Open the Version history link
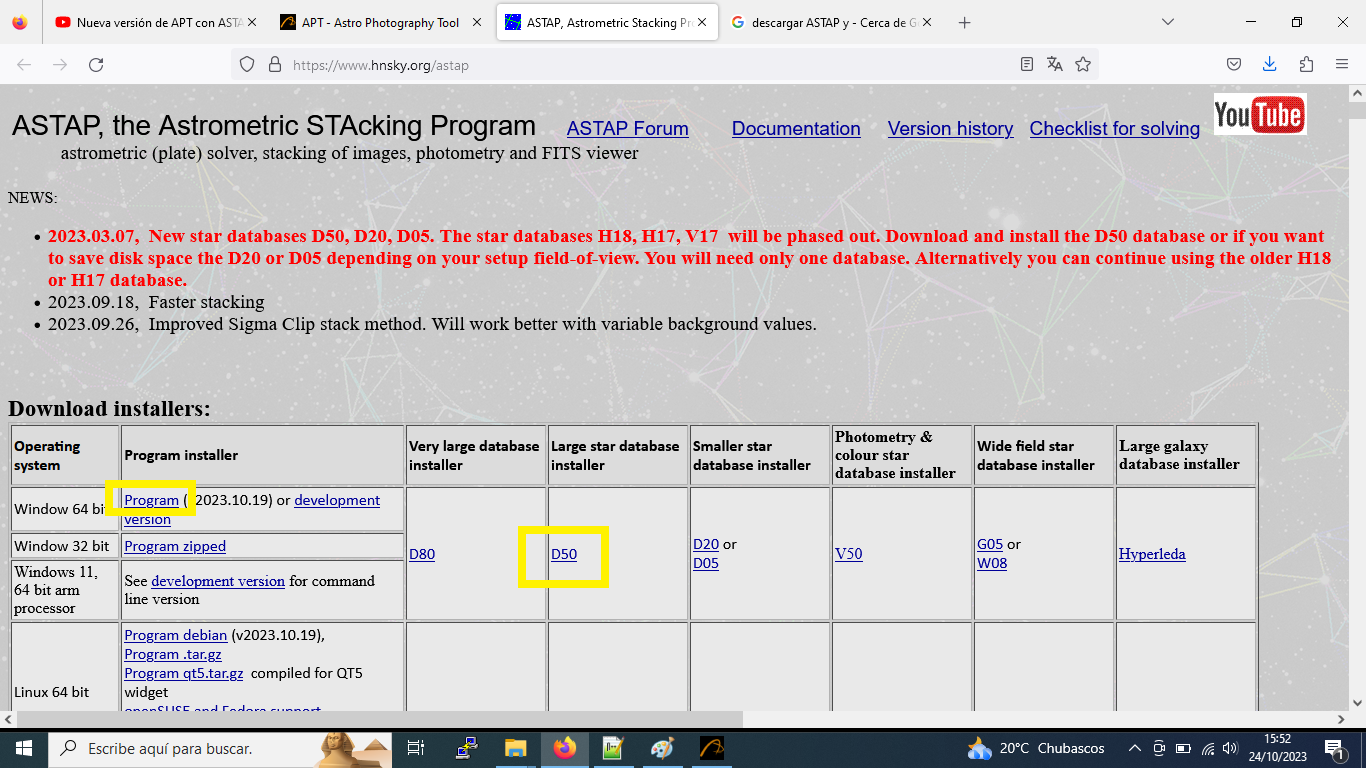Screen dimensions: 1366x768 click(950, 129)
